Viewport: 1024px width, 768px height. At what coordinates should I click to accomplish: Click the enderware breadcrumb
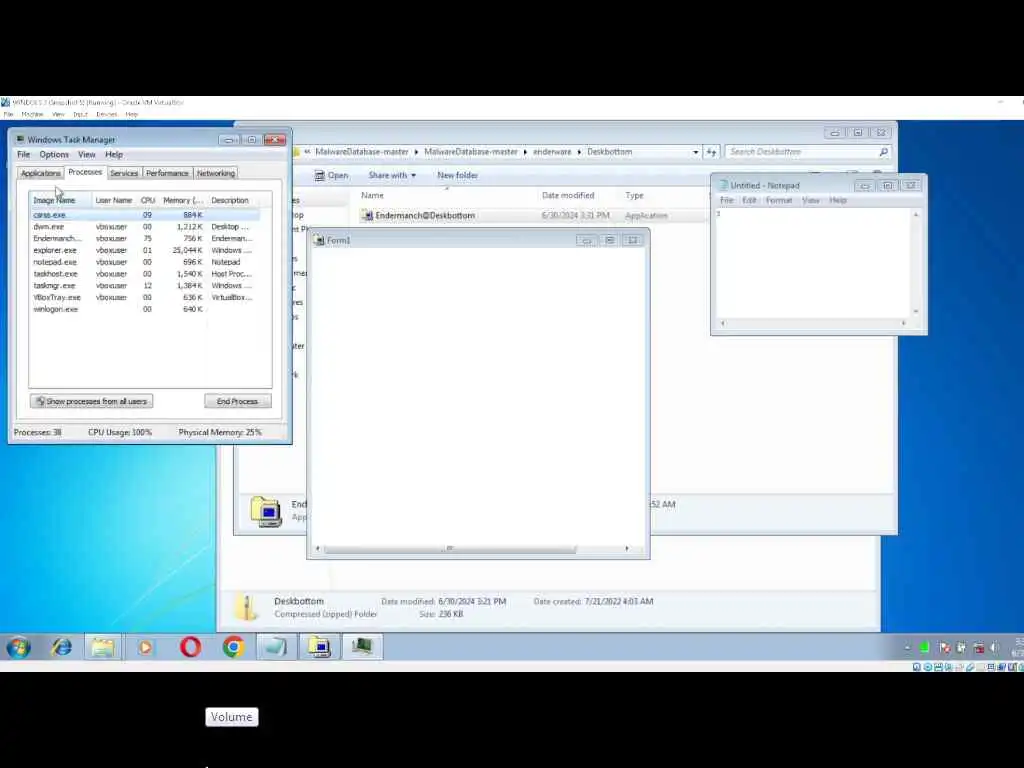click(552, 152)
